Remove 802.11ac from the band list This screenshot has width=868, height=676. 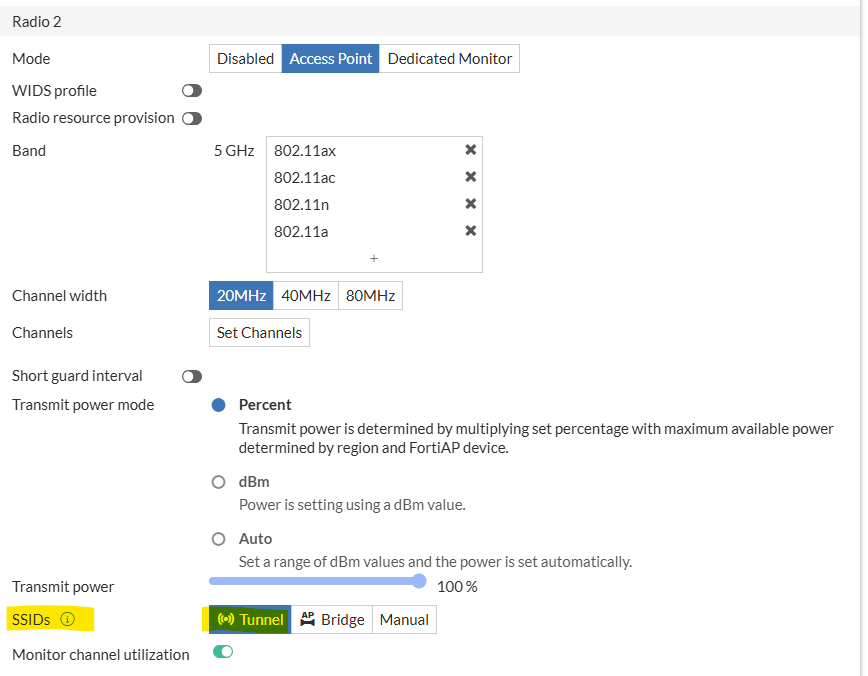(470, 177)
